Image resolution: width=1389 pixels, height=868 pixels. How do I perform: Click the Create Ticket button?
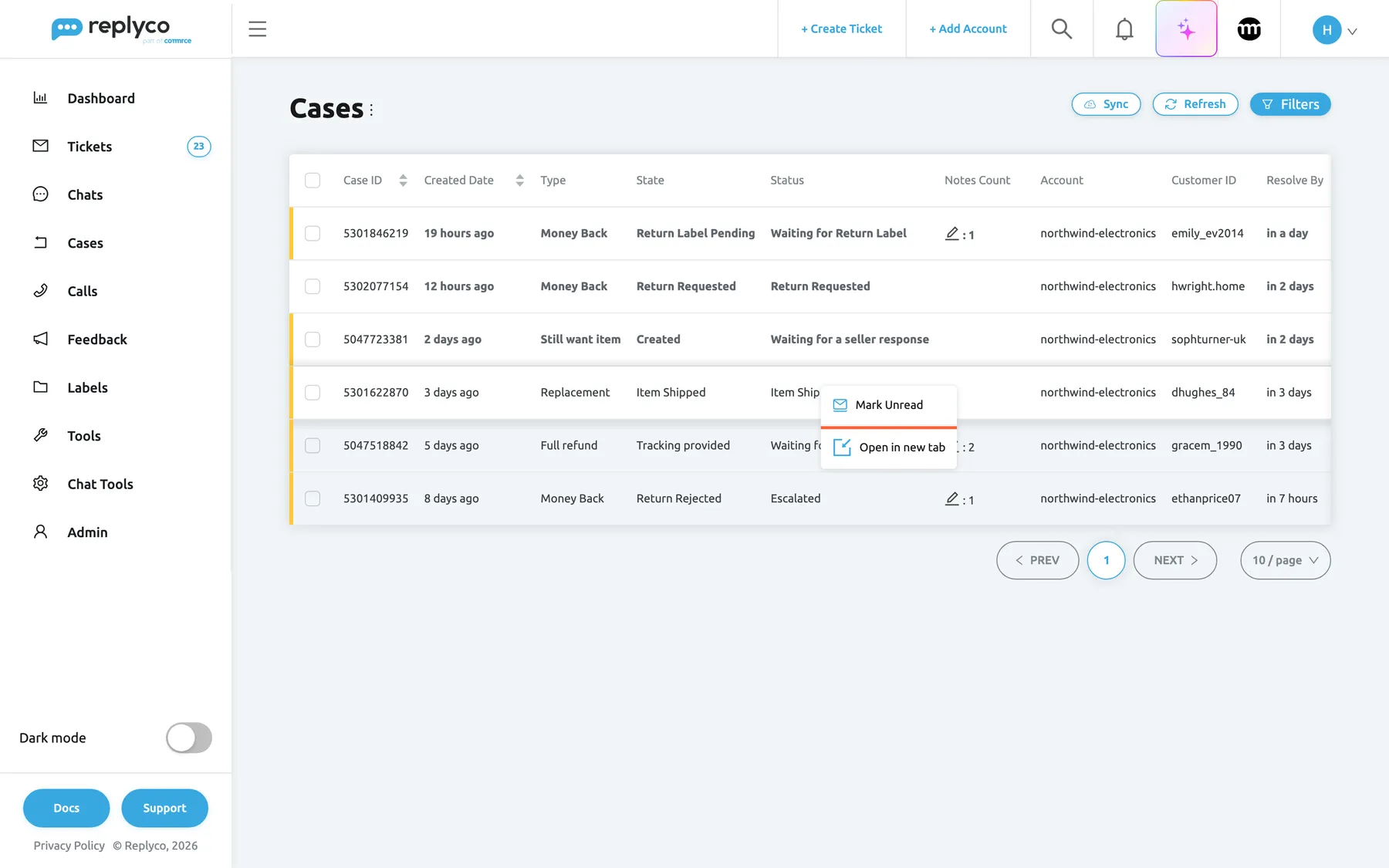click(841, 29)
